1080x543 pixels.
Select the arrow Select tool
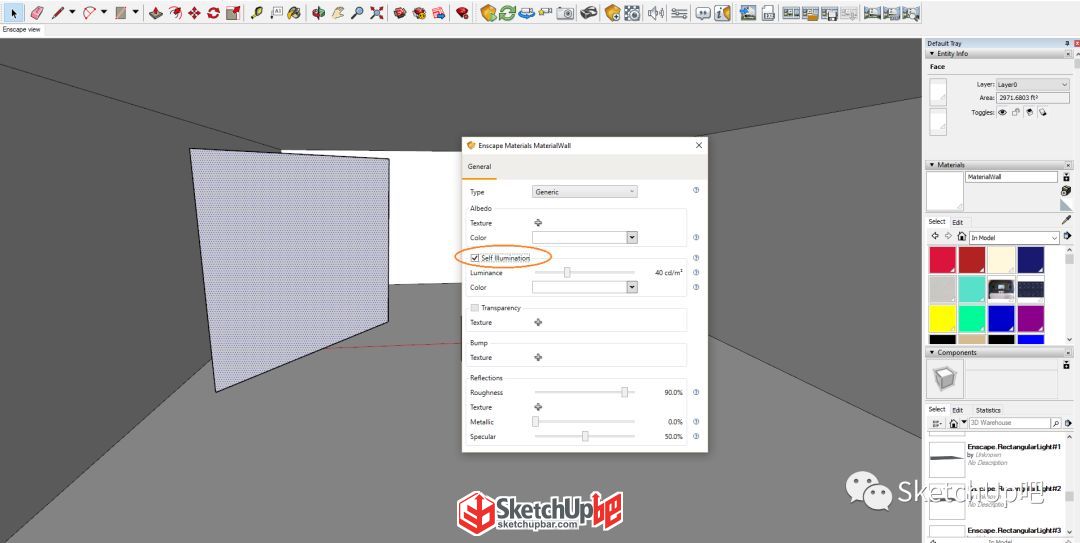pyautogui.click(x=14, y=13)
